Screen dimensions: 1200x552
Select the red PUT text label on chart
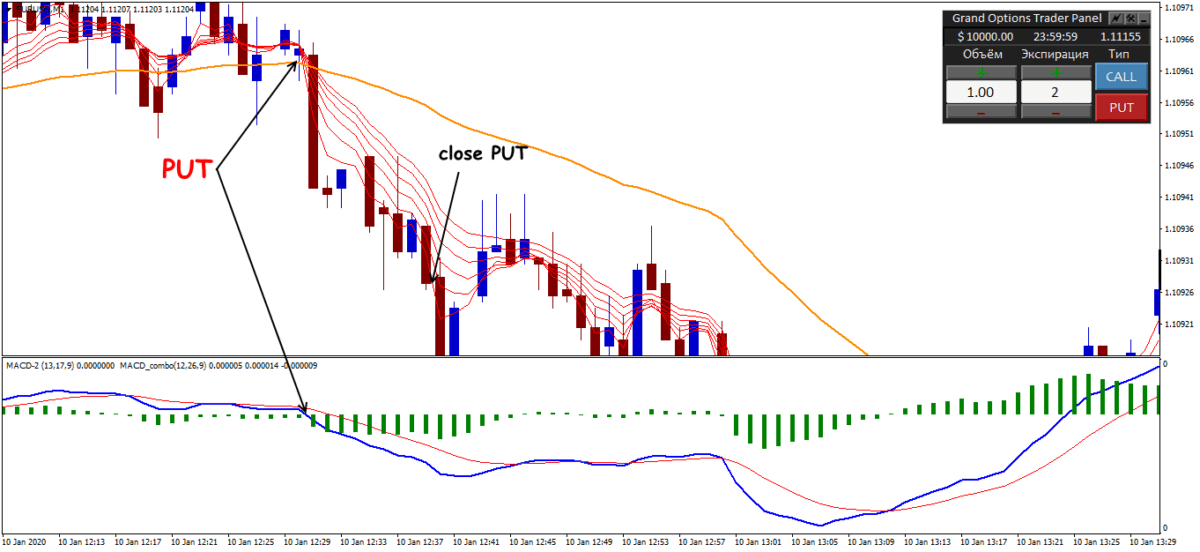tap(186, 168)
